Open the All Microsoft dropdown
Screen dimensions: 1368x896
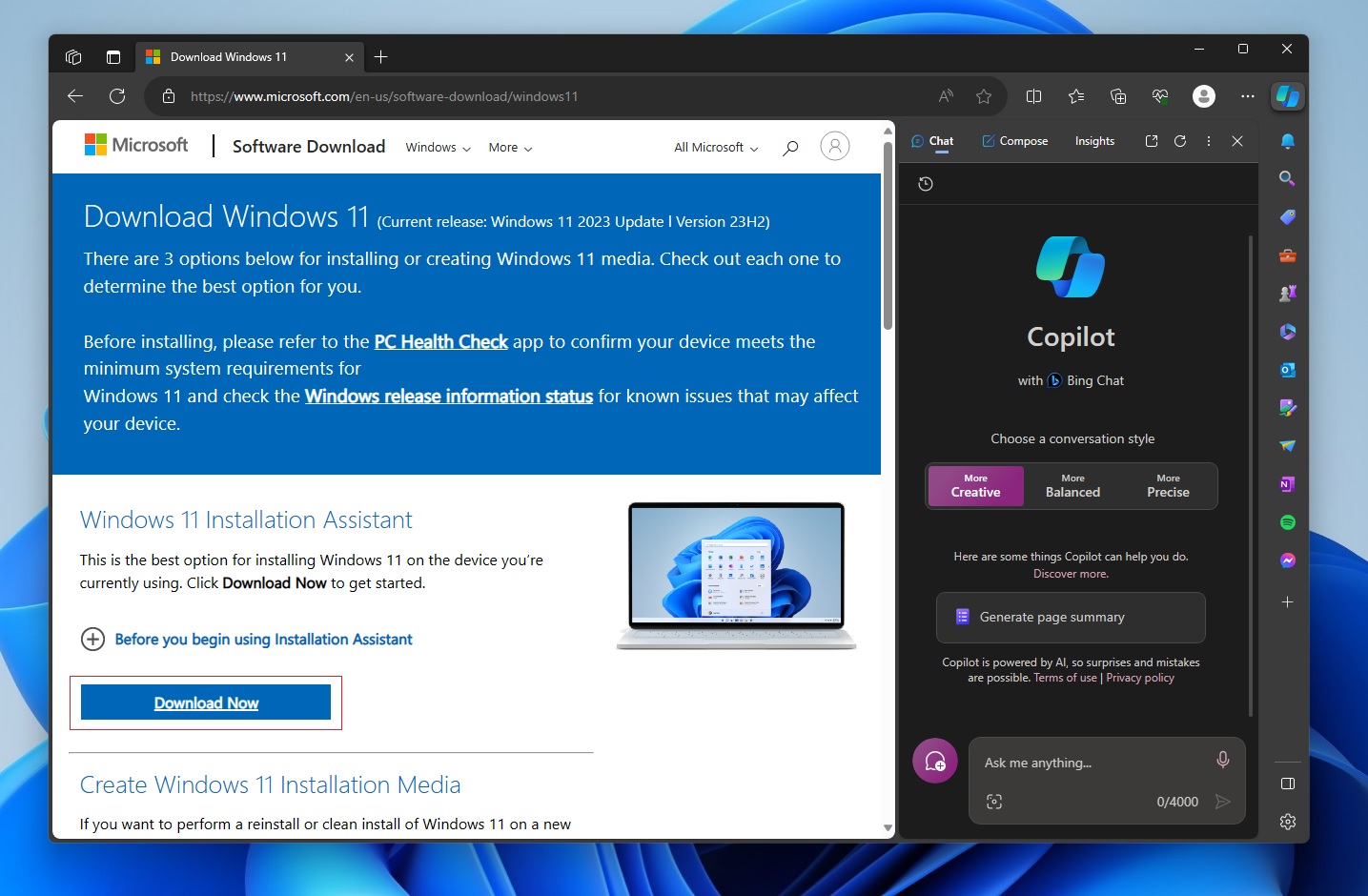[x=714, y=148]
